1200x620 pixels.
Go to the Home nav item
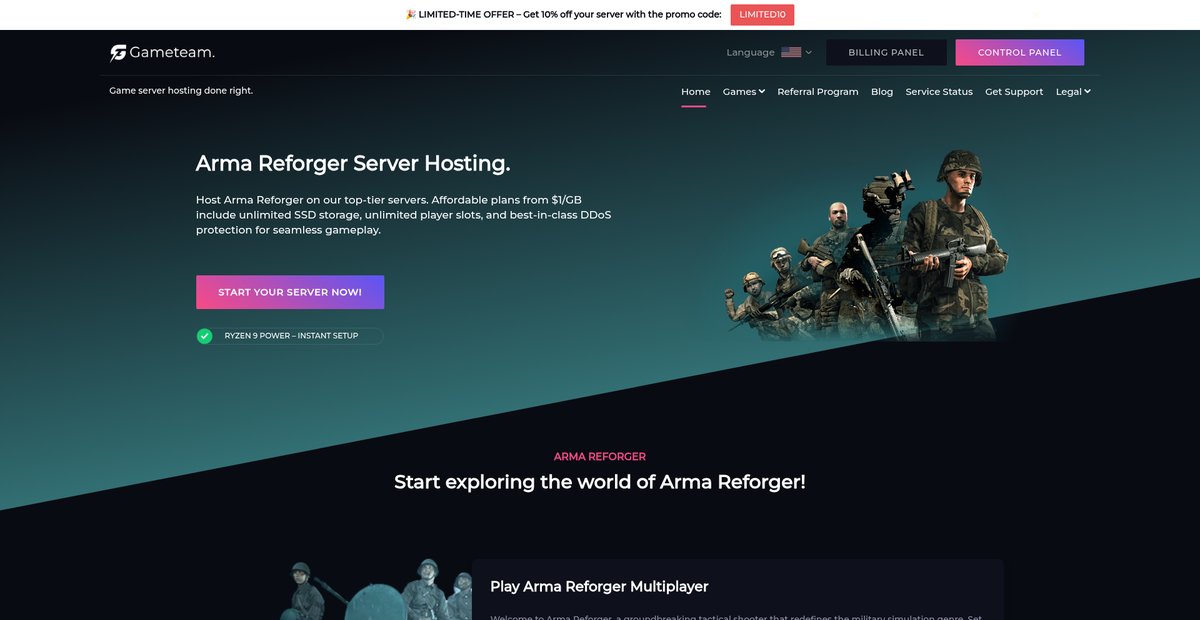(x=696, y=92)
